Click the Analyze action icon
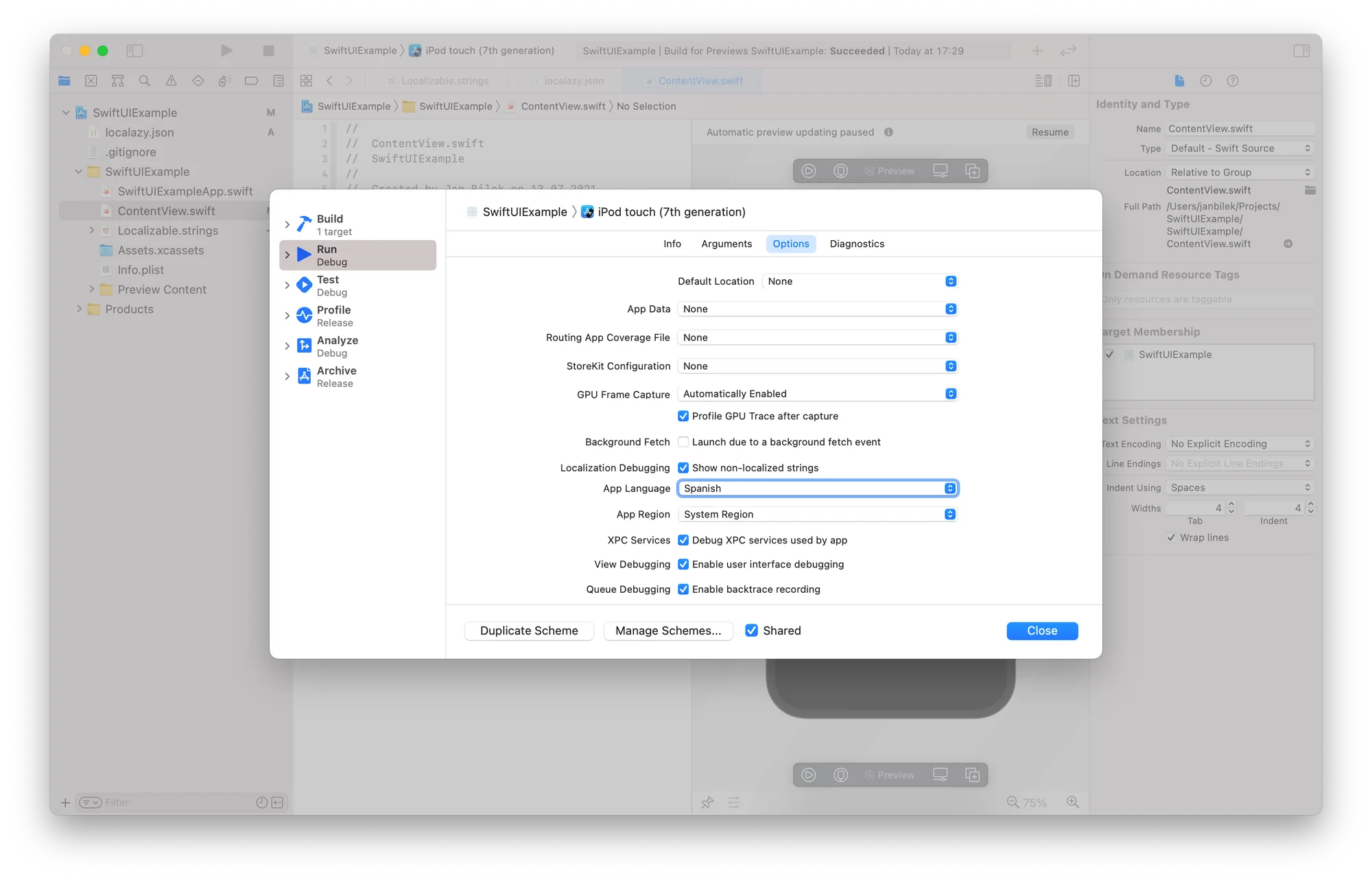1372x881 pixels. (x=304, y=346)
